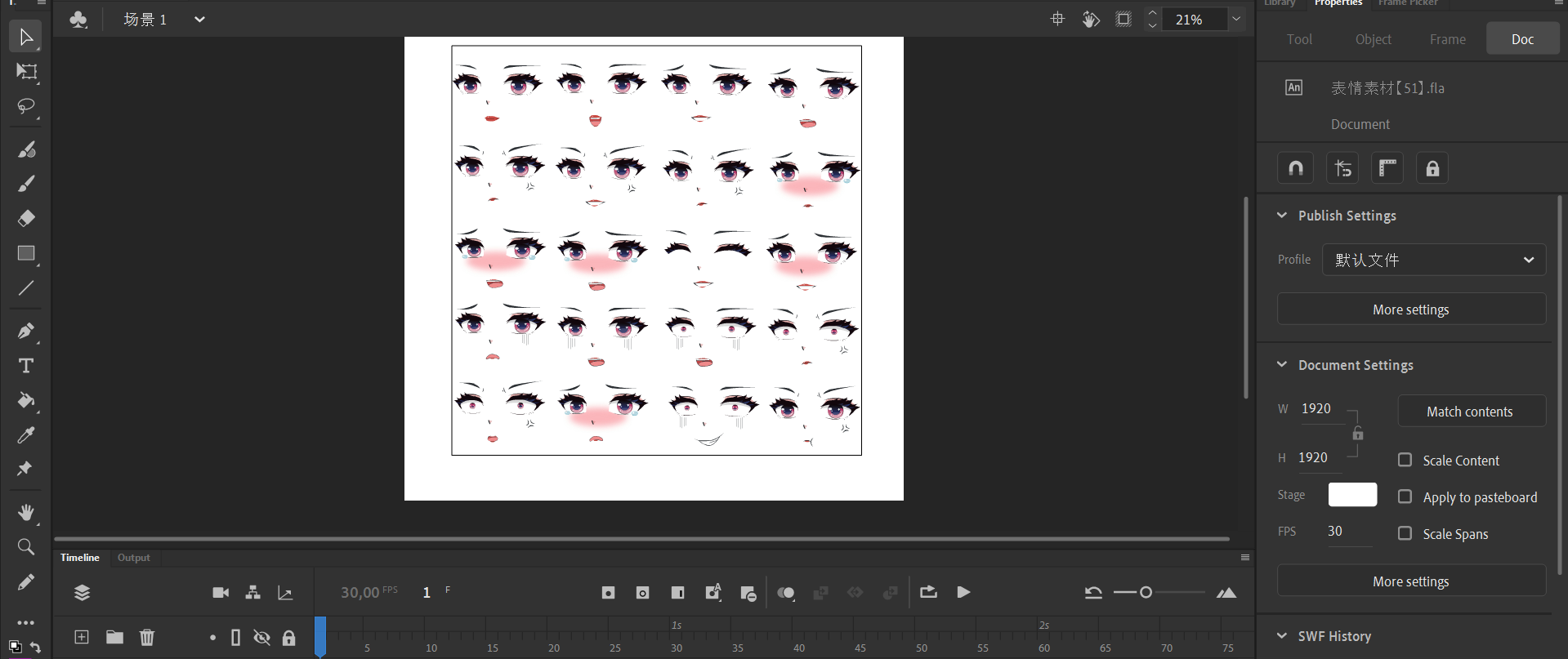Collapse the Document Settings section
Viewport: 1568px width, 659px height.
pos(1282,365)
